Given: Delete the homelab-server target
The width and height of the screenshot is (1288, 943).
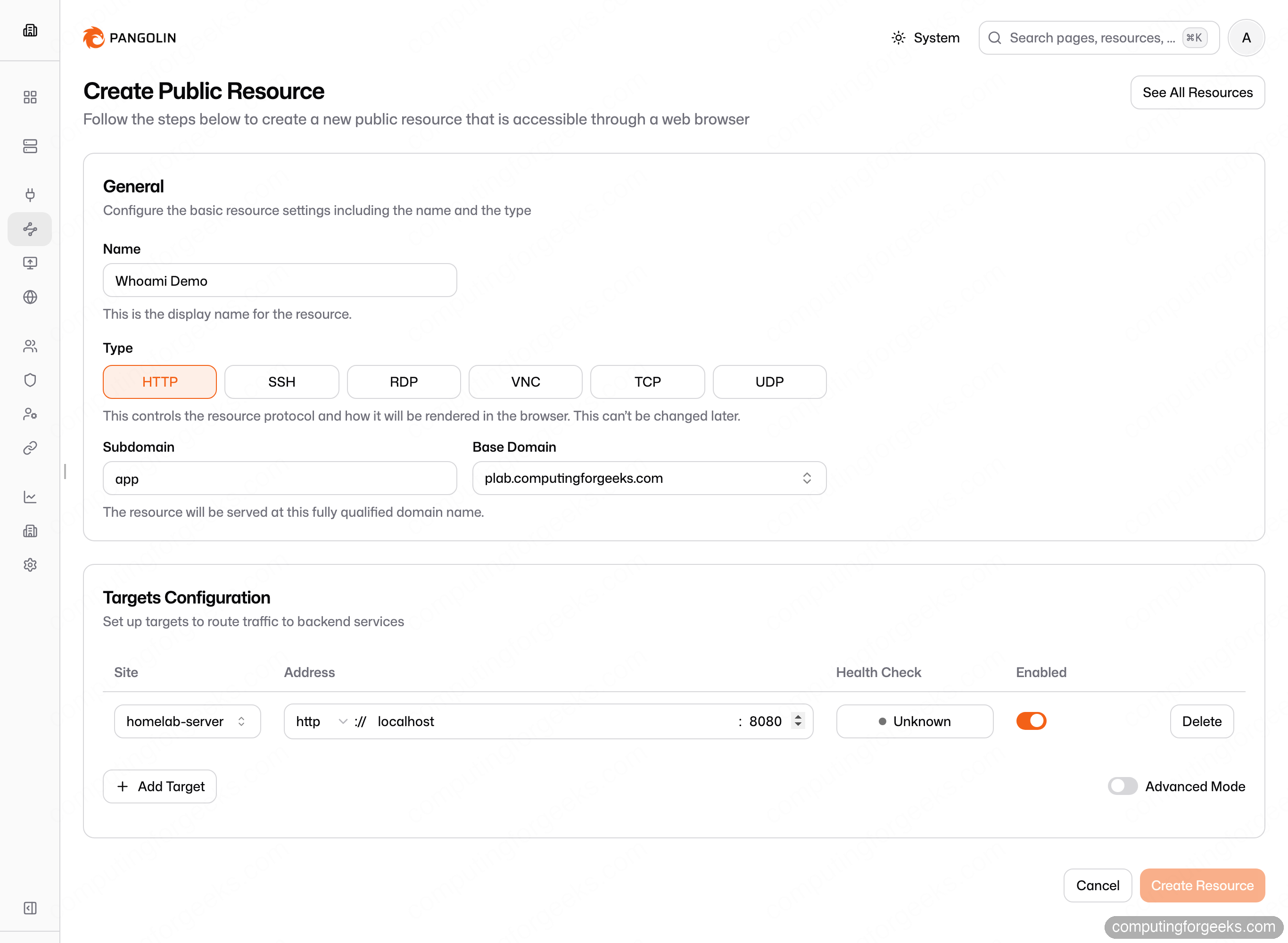Looking at the screenshot, I should click(x=1201, y=721).
